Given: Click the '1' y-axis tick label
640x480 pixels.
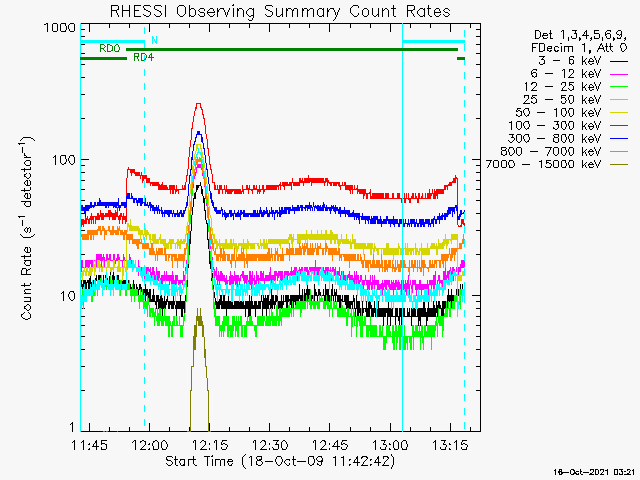Looking at the screenshot, I should [73, 427].
